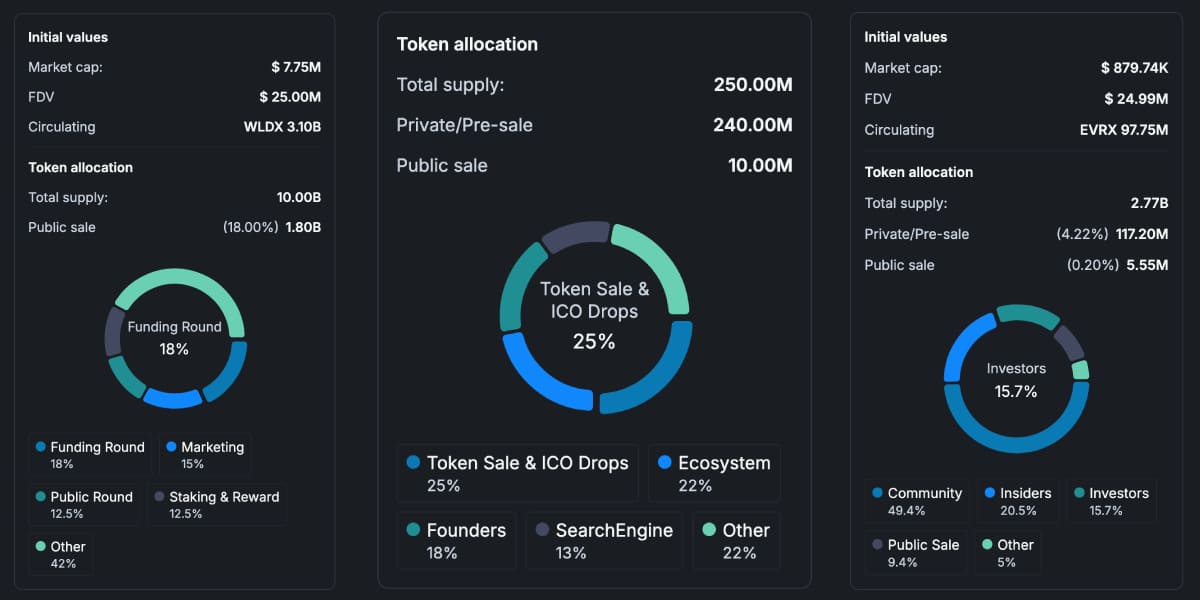The height and width of the screenshot is (600, 1200).
Task: Click the Ecosystem 22% legend entry
Action: 714,473
